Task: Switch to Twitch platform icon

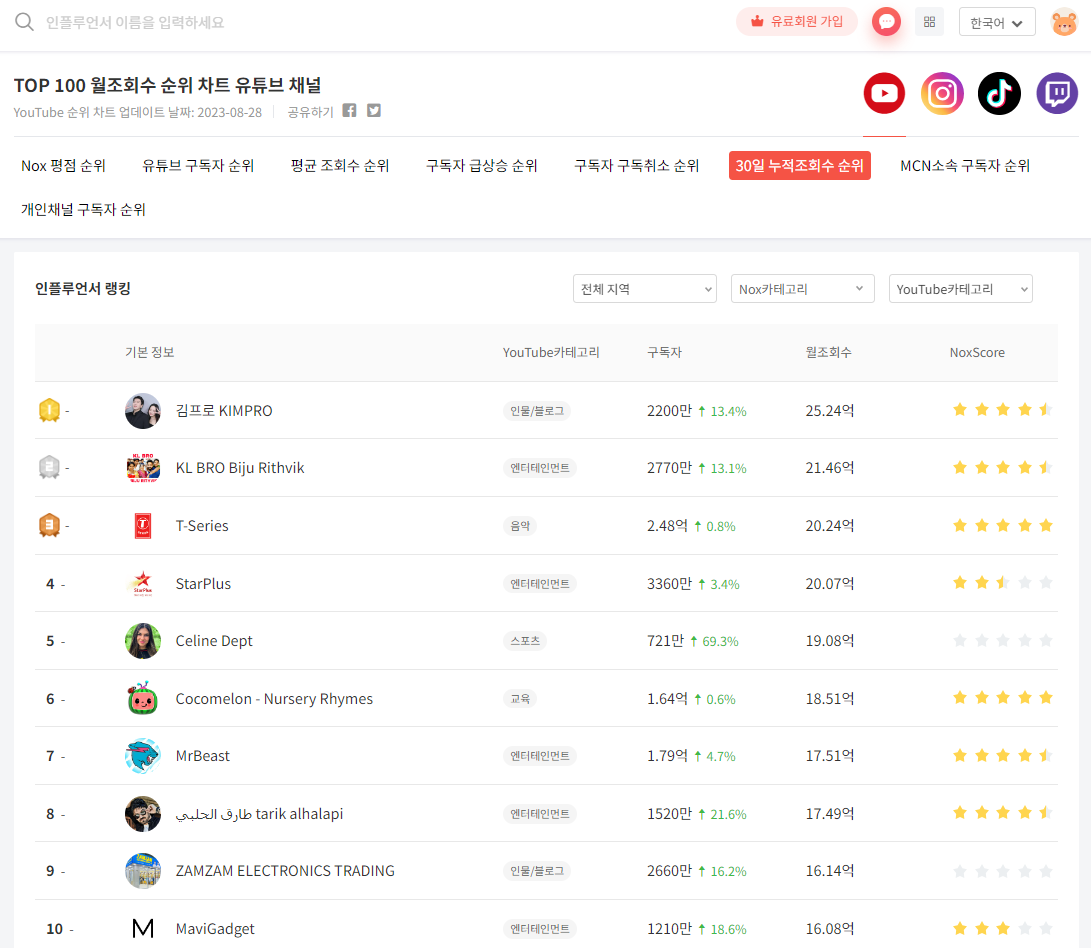Action: coord(1057,93)
